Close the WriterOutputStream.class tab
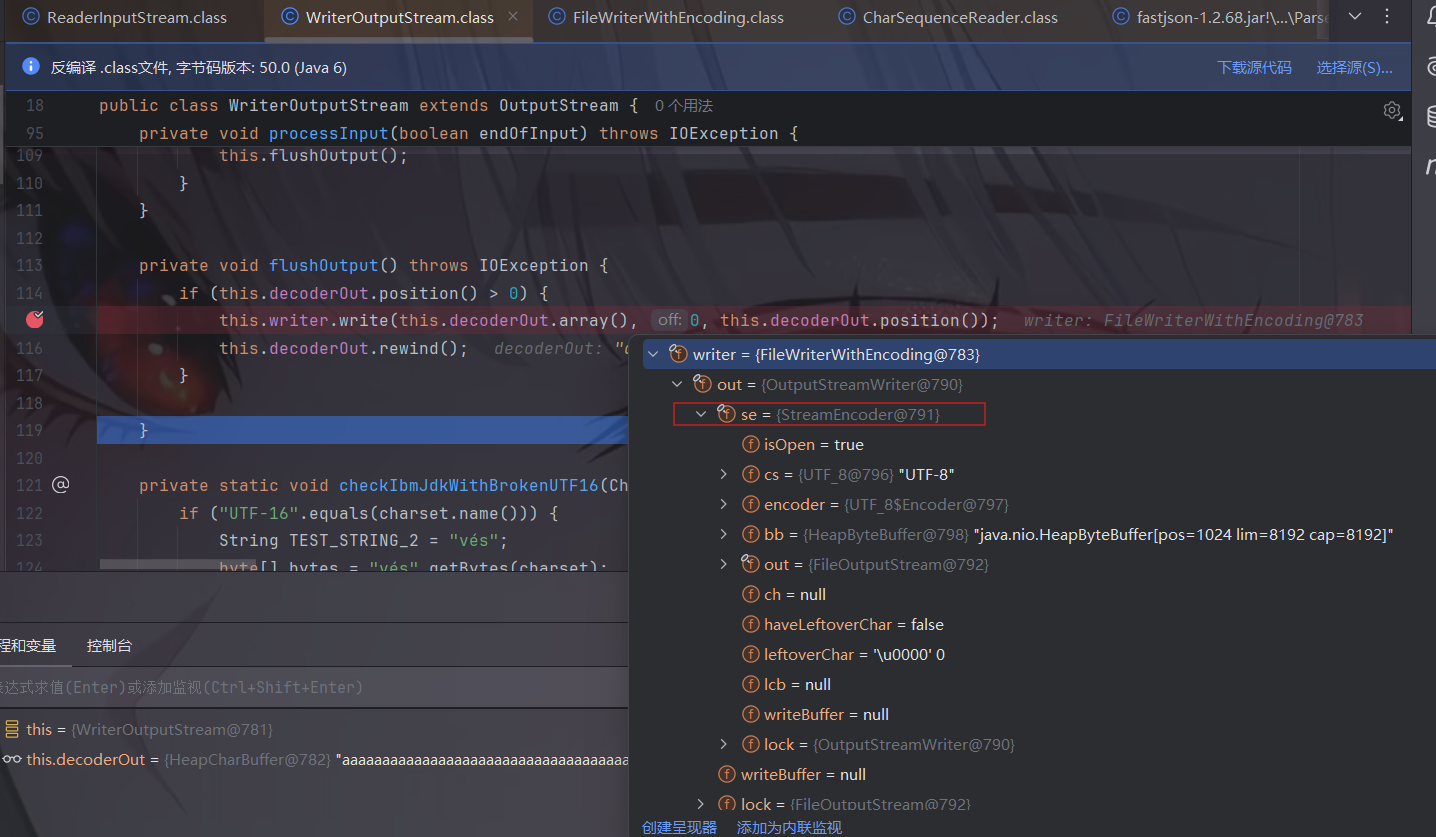Image resolution: width=1436 pixels, height=837 pixels. tap(514, 17)
